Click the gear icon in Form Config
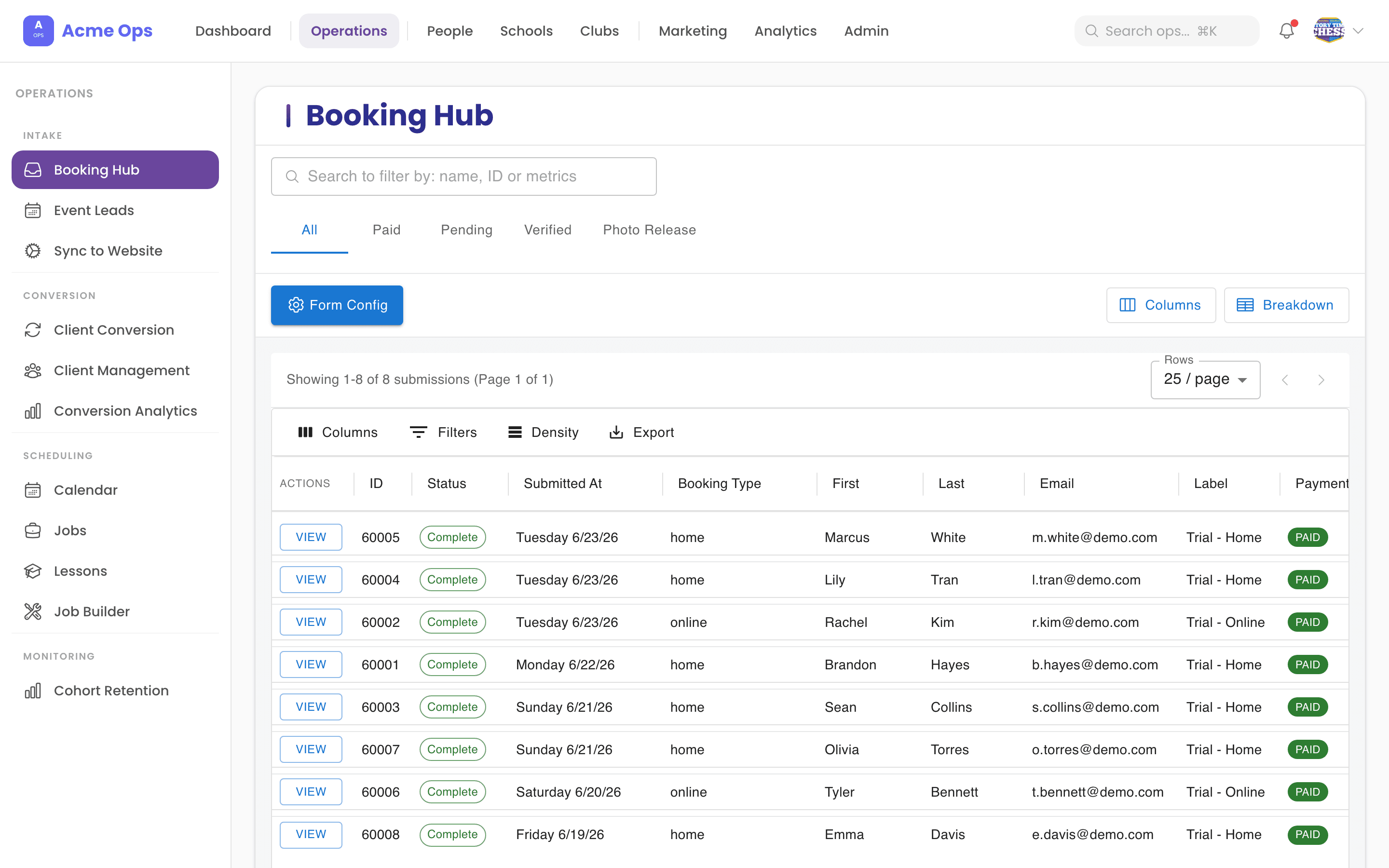1389x868 pixels. pyautogui.click(x=296, y=305)
